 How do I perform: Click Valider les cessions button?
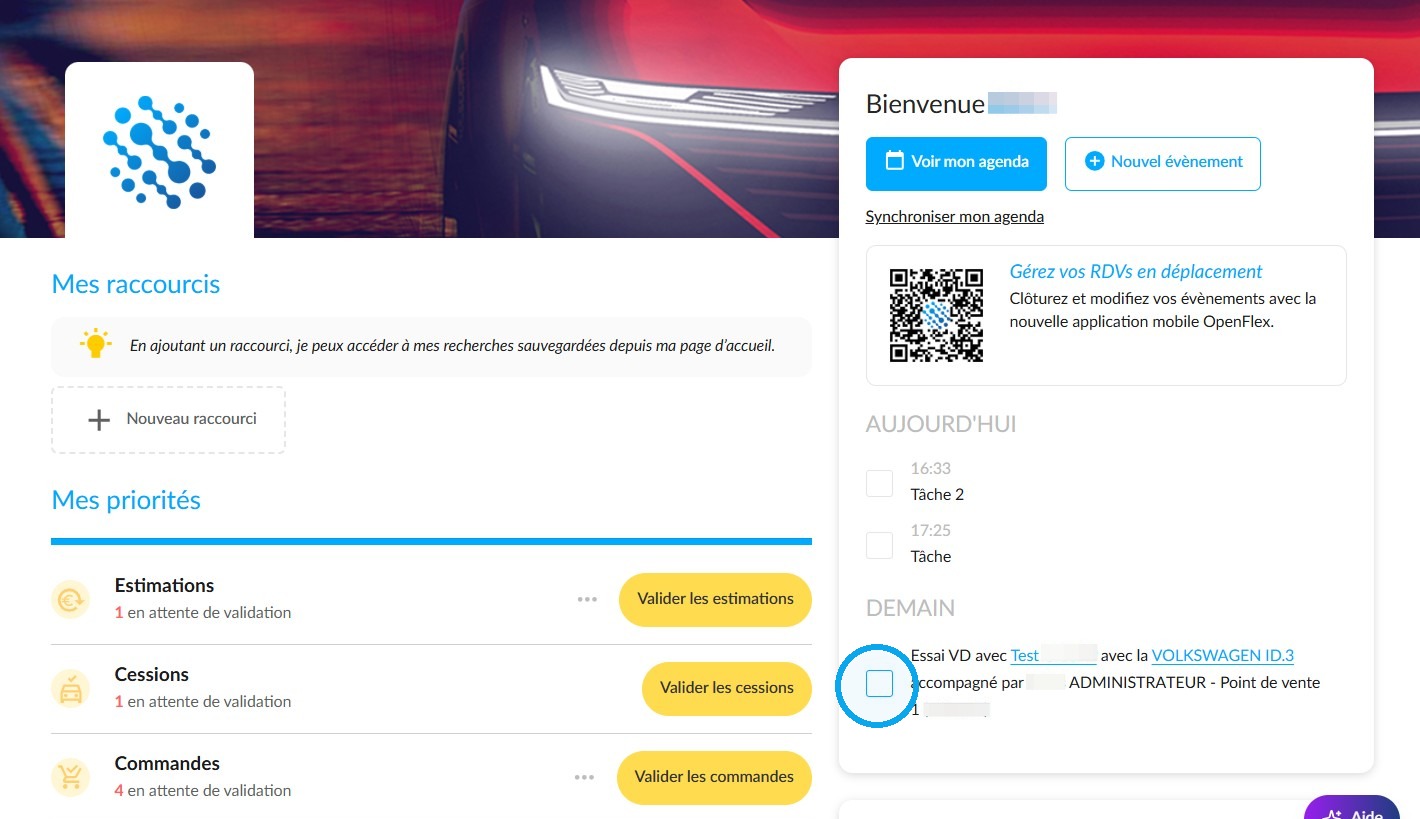coord(727,689)
